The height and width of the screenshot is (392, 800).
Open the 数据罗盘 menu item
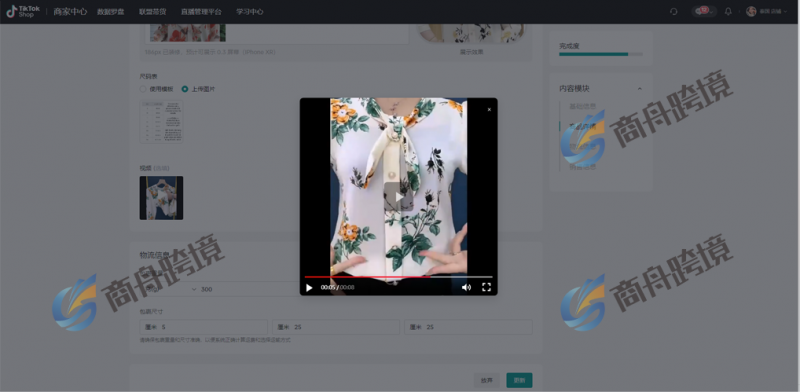(111, 11)
